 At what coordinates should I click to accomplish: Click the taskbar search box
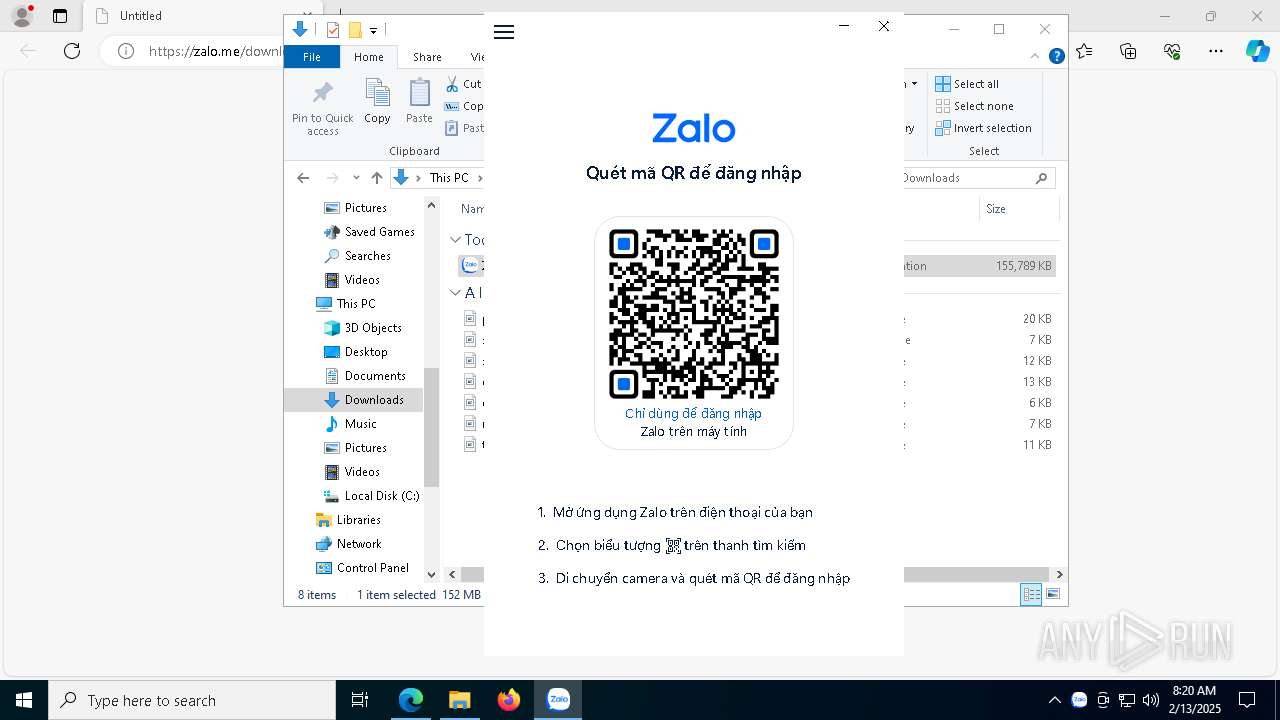point(192,700)
